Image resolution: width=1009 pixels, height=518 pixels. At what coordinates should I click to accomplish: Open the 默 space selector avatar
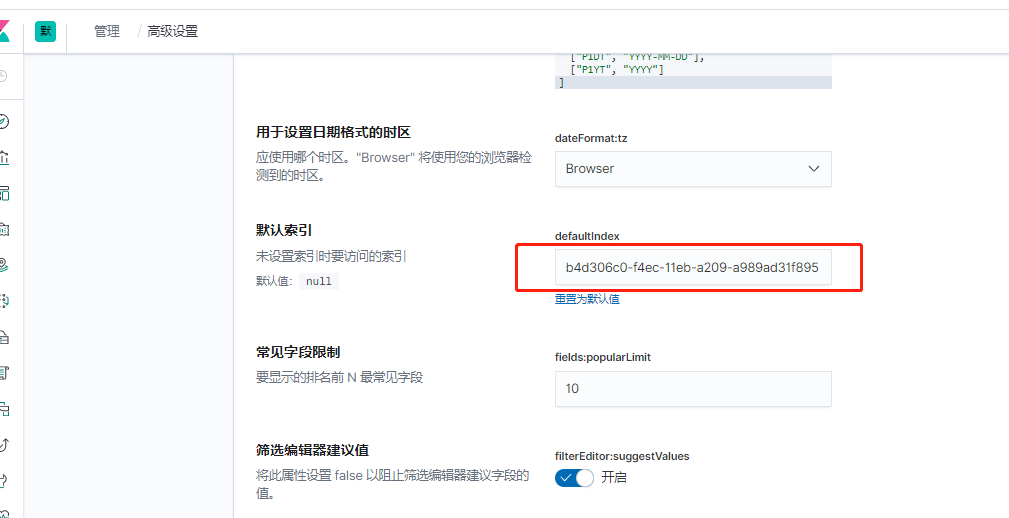[x=46, y=31]
